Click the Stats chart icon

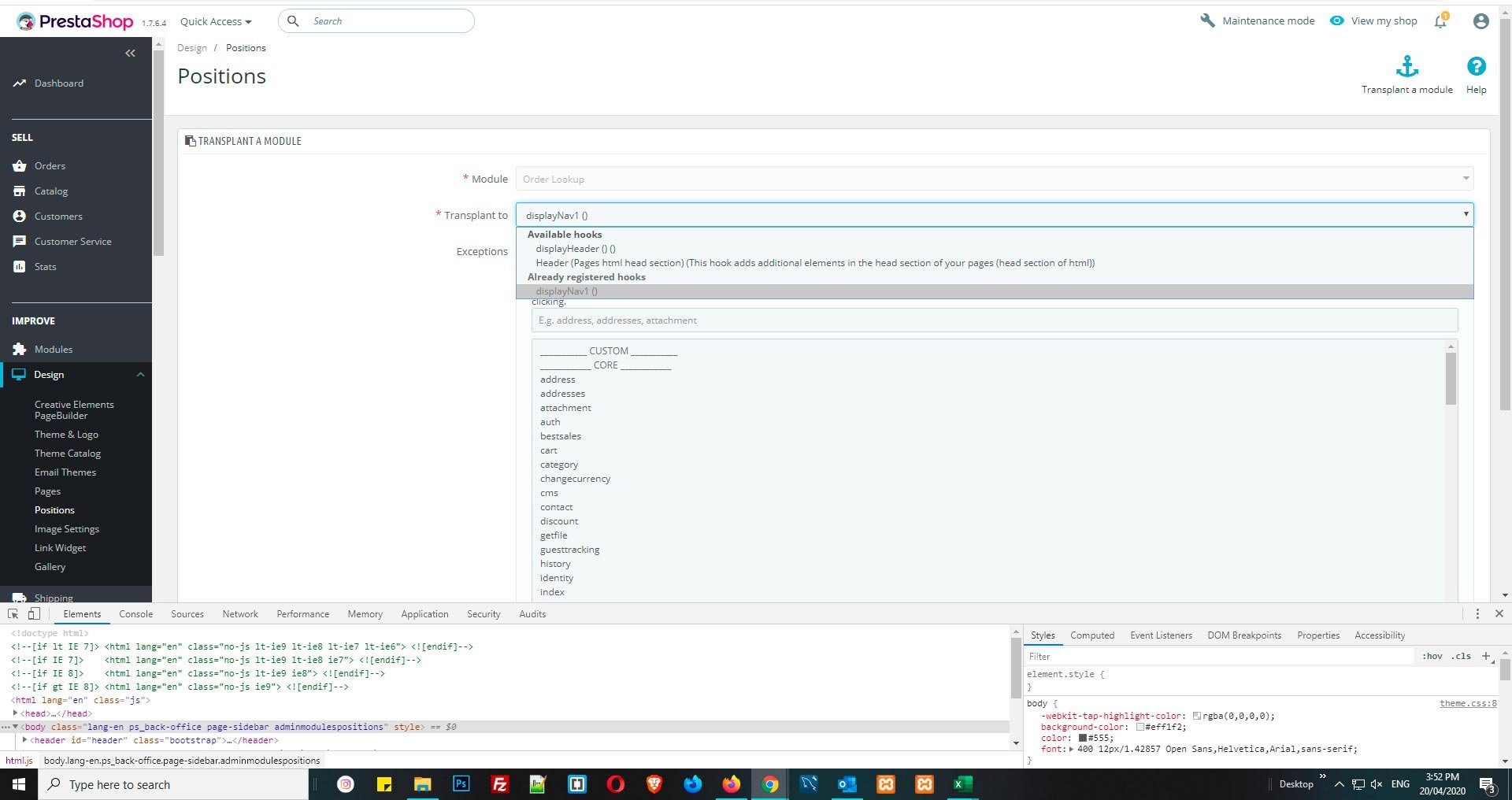click(20, 267)
